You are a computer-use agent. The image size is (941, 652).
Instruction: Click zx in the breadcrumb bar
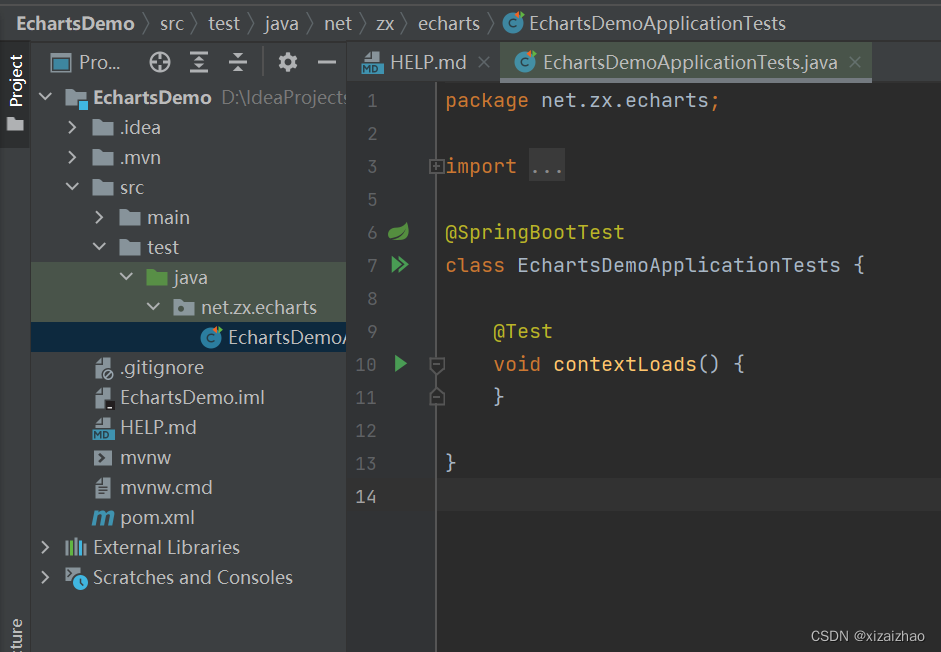(x=385, y=23)
